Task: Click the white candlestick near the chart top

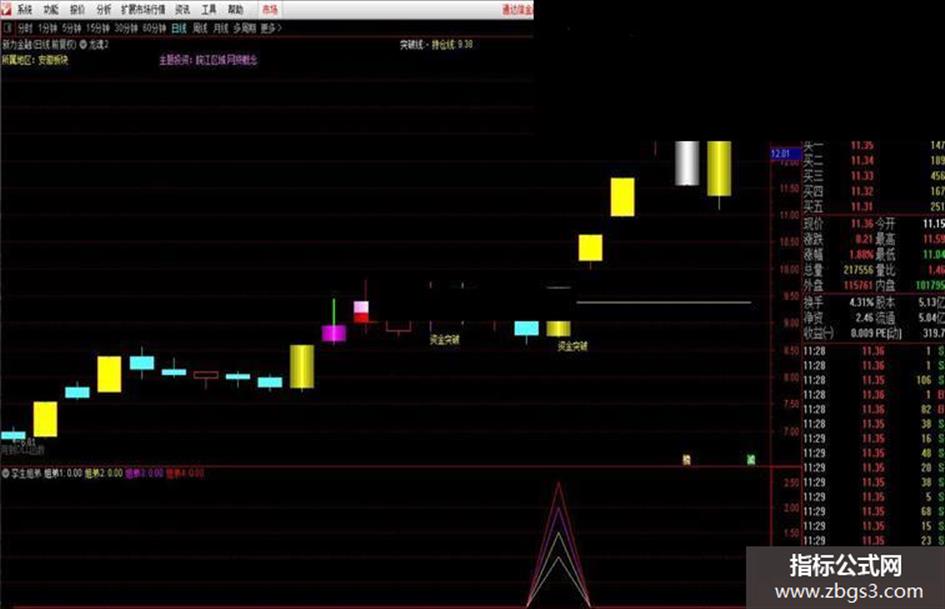Action: 687,163
